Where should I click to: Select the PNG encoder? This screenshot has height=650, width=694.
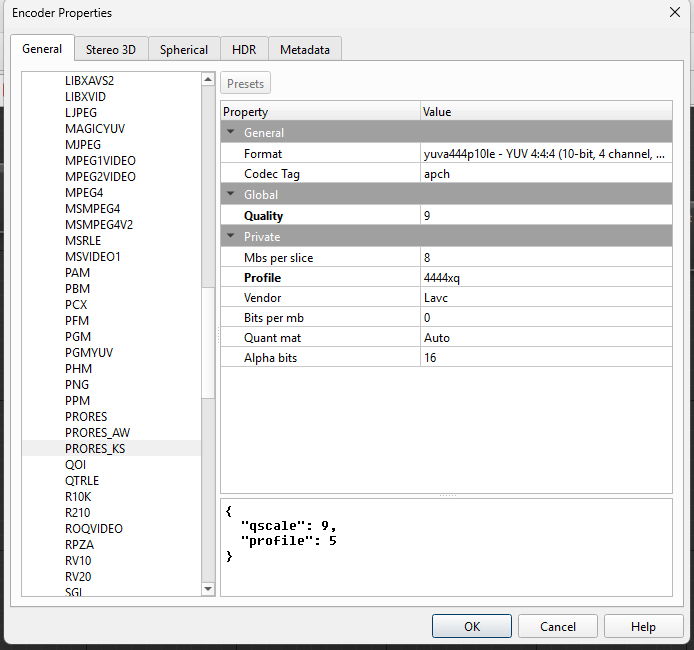tap(77, 384)
